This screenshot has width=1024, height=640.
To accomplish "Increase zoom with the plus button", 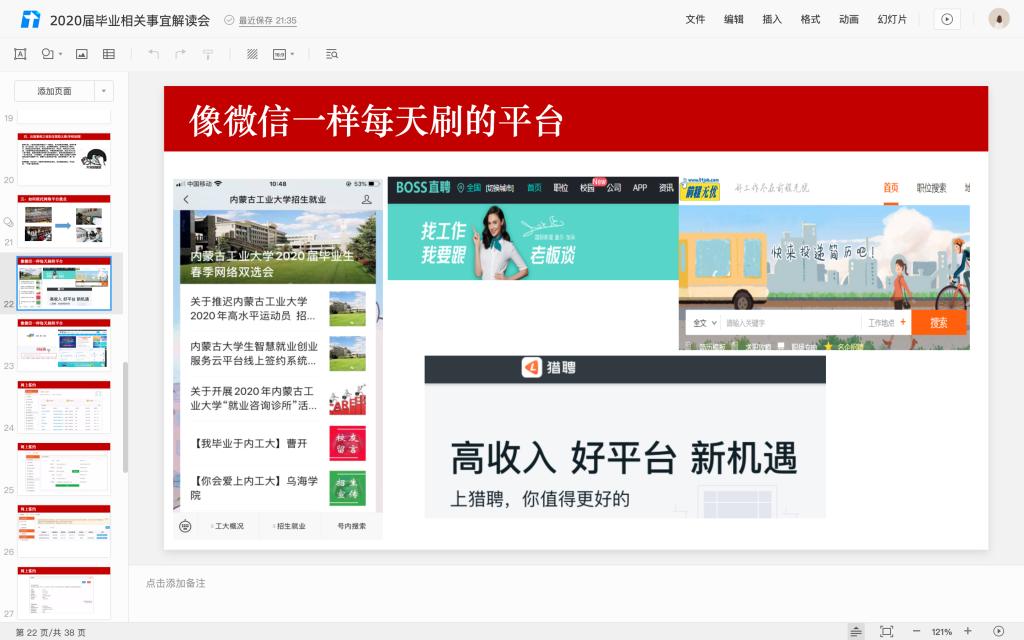I will point(967,631).
